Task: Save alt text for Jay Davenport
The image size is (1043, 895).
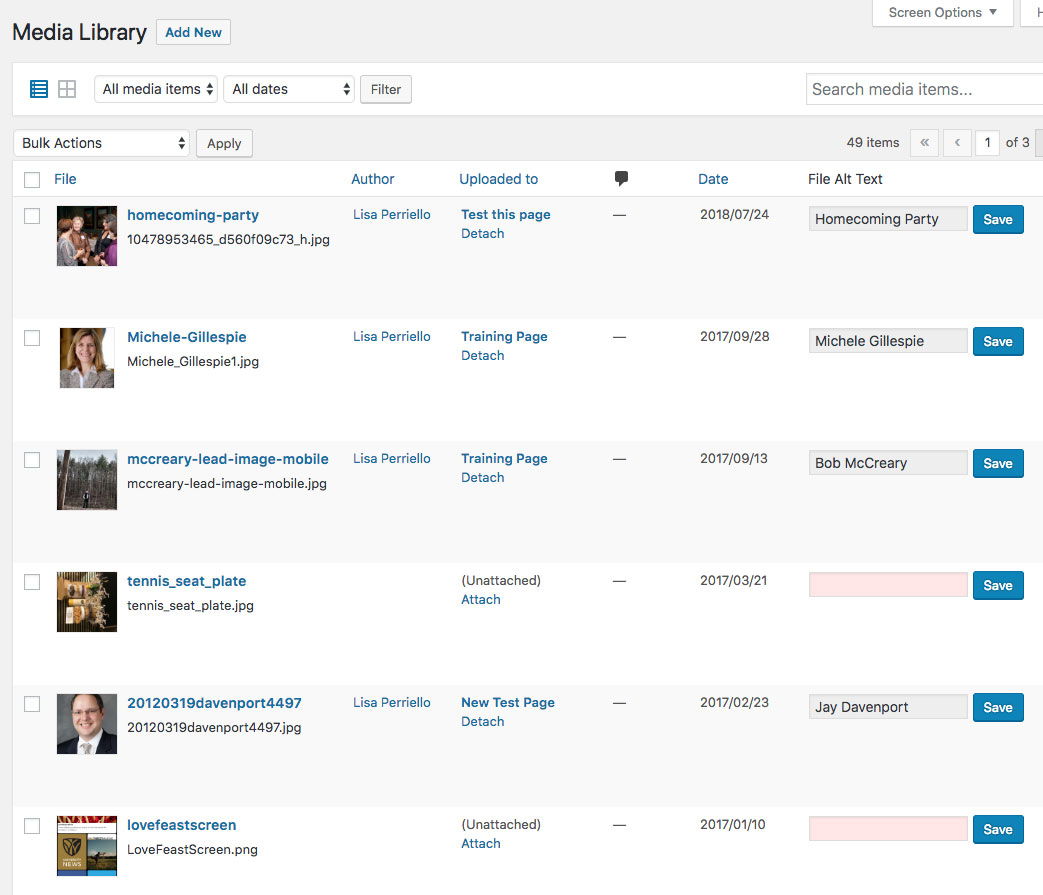Action: coord(998,707)
